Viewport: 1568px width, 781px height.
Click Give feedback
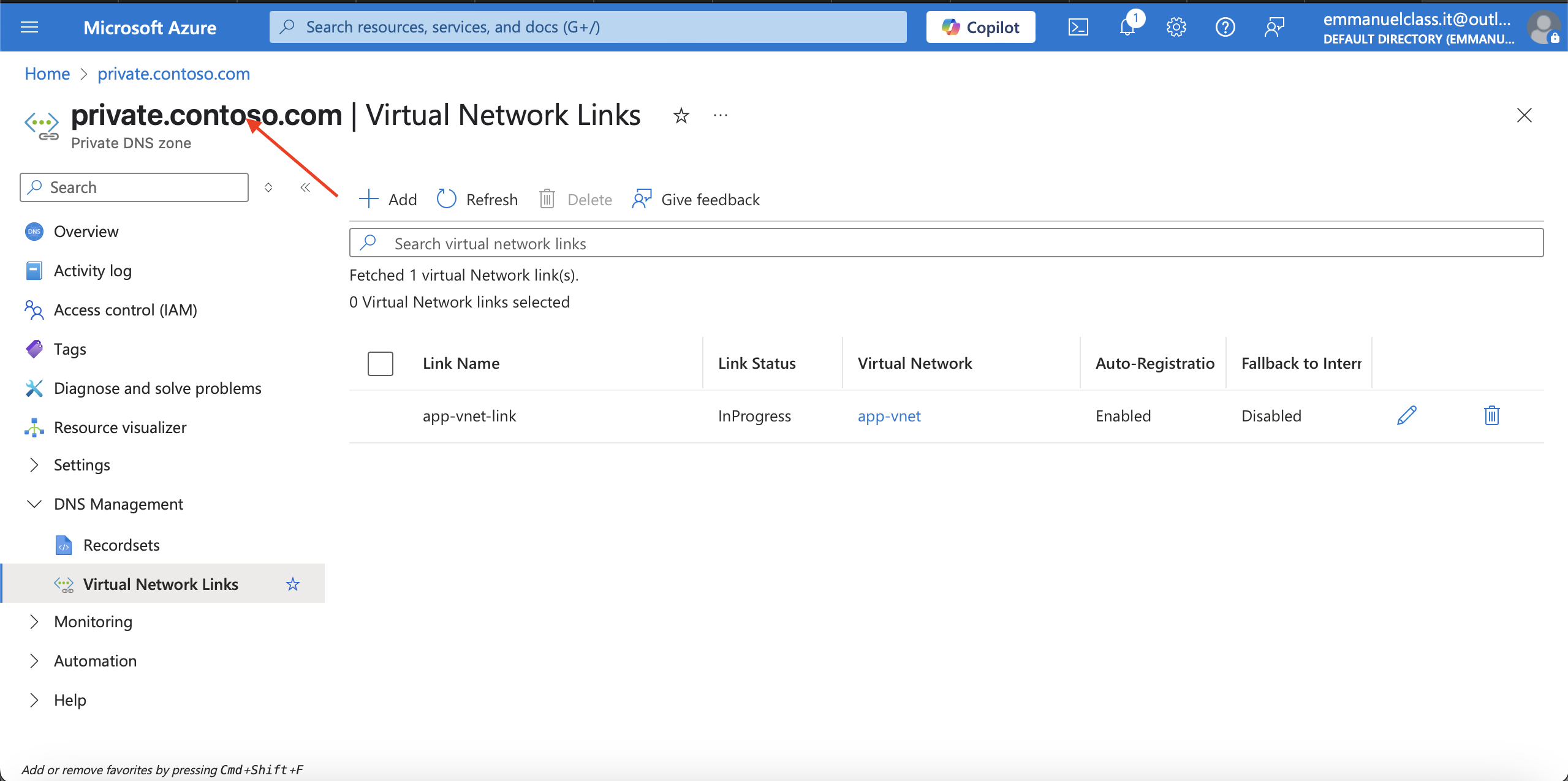point(696,200)
